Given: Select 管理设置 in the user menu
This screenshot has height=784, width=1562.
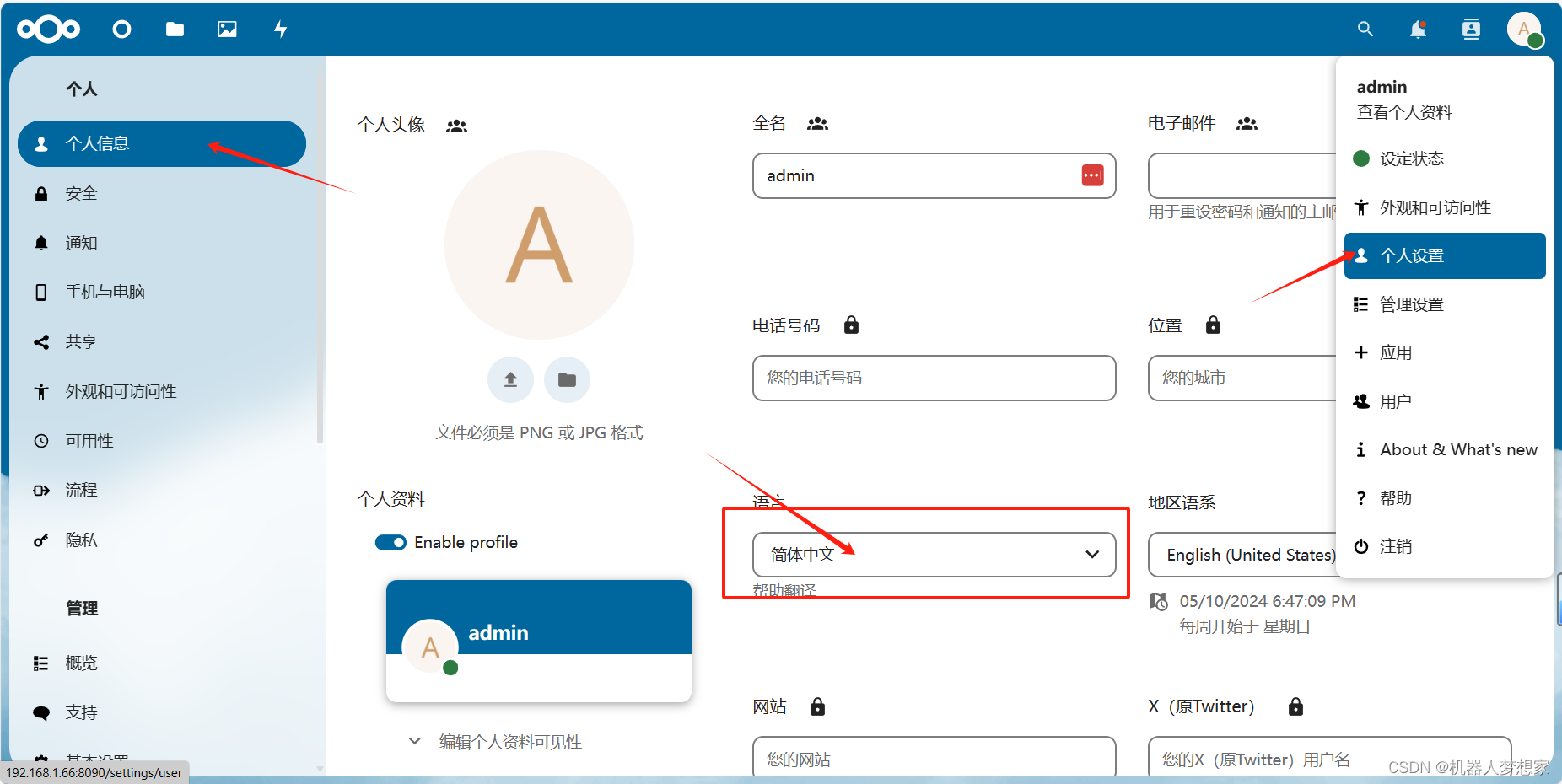Looking at the screenshot, I should pyautogui.click(x=1410, y=304).
